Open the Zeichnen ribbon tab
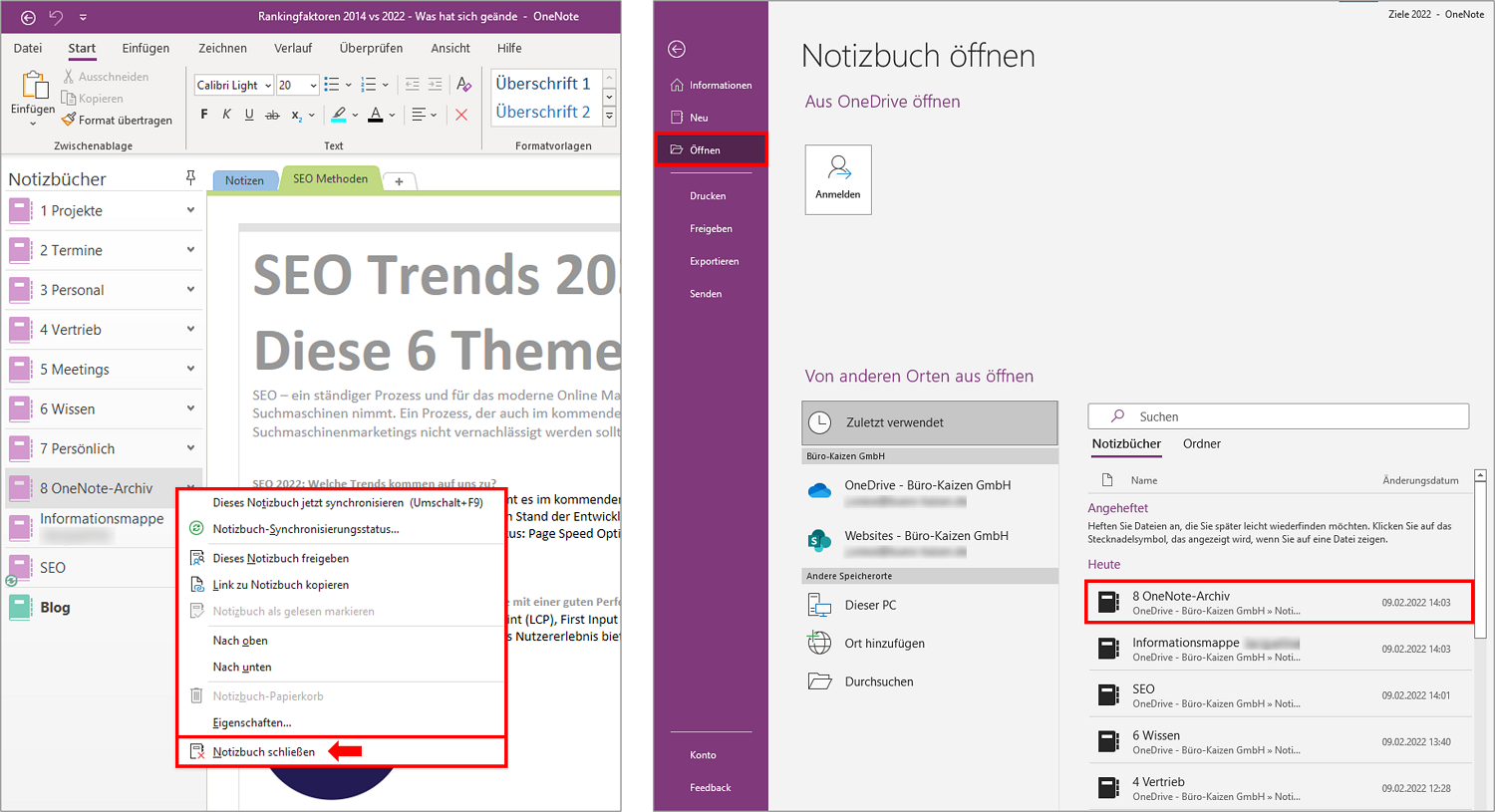 [x=222, y=48]
